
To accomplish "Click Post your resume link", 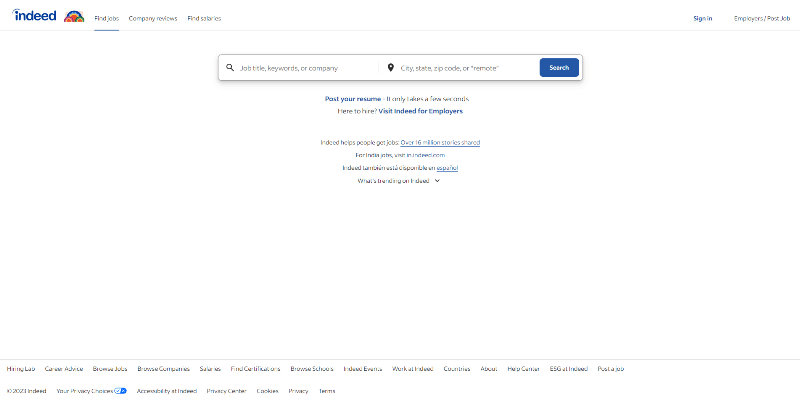I will pos(353,99).
